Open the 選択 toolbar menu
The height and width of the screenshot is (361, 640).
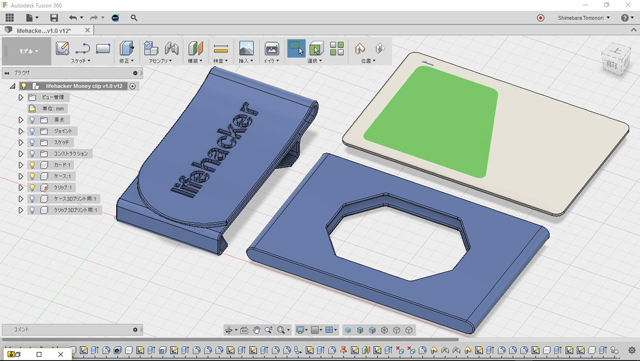(315, 61)
